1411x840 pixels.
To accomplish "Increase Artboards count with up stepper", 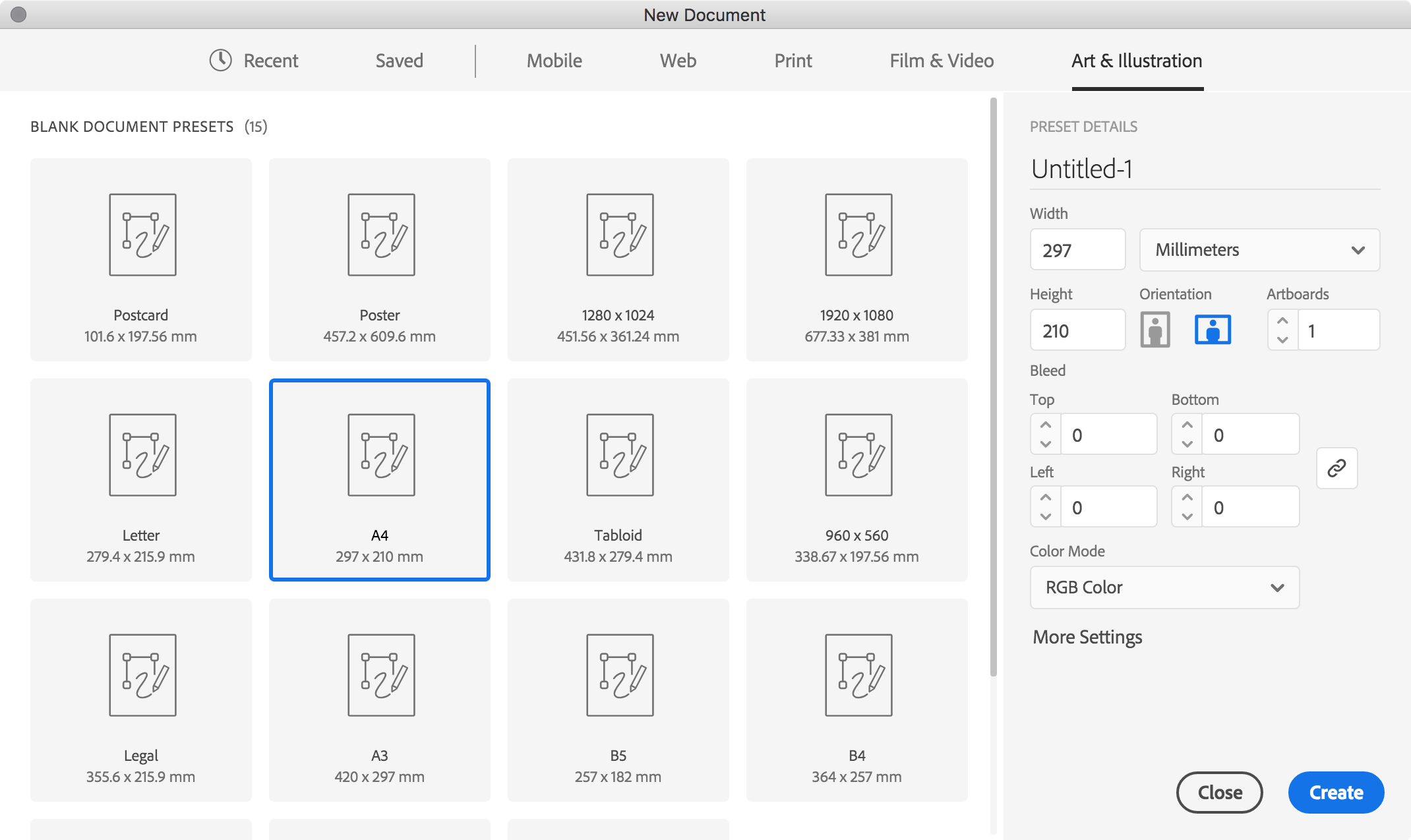I will (1282, 322).
